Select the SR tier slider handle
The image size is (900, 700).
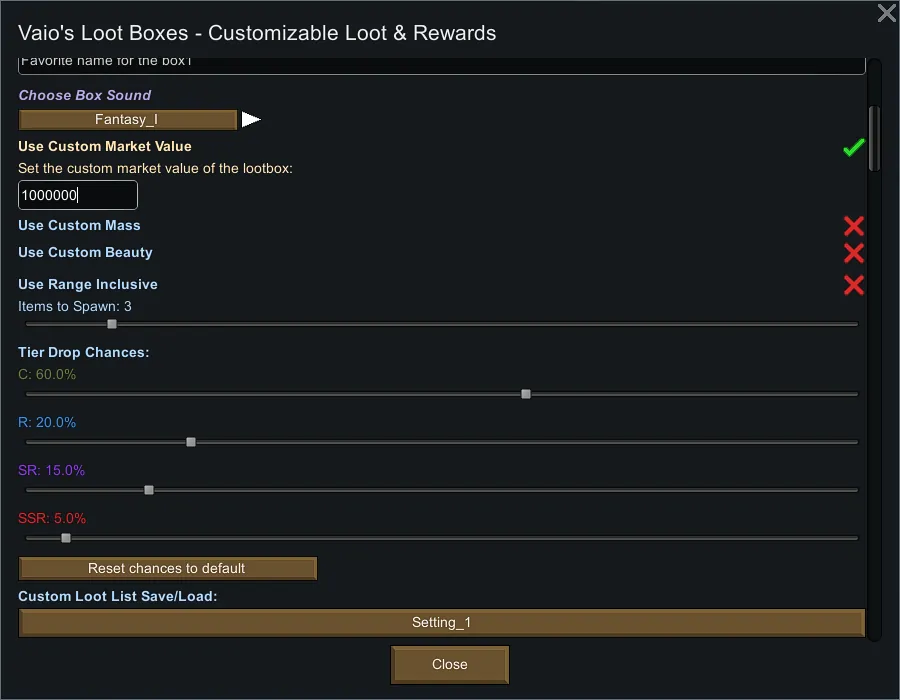tap(149, 490)
